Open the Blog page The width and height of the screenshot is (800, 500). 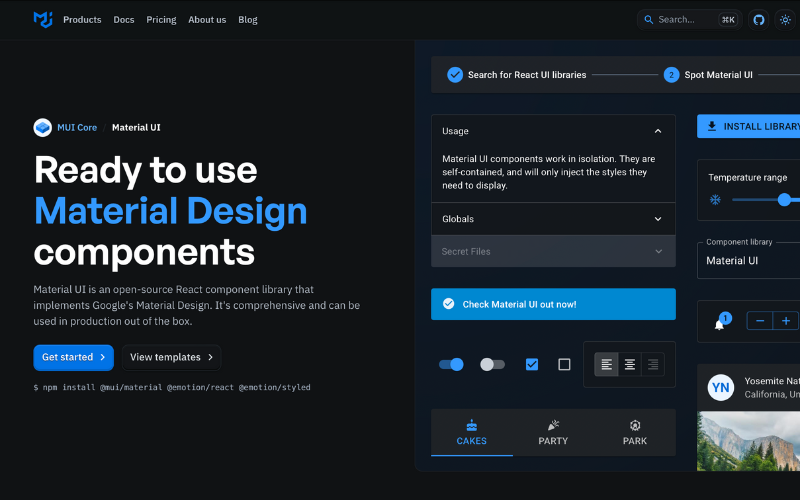[x=248, y=20]
